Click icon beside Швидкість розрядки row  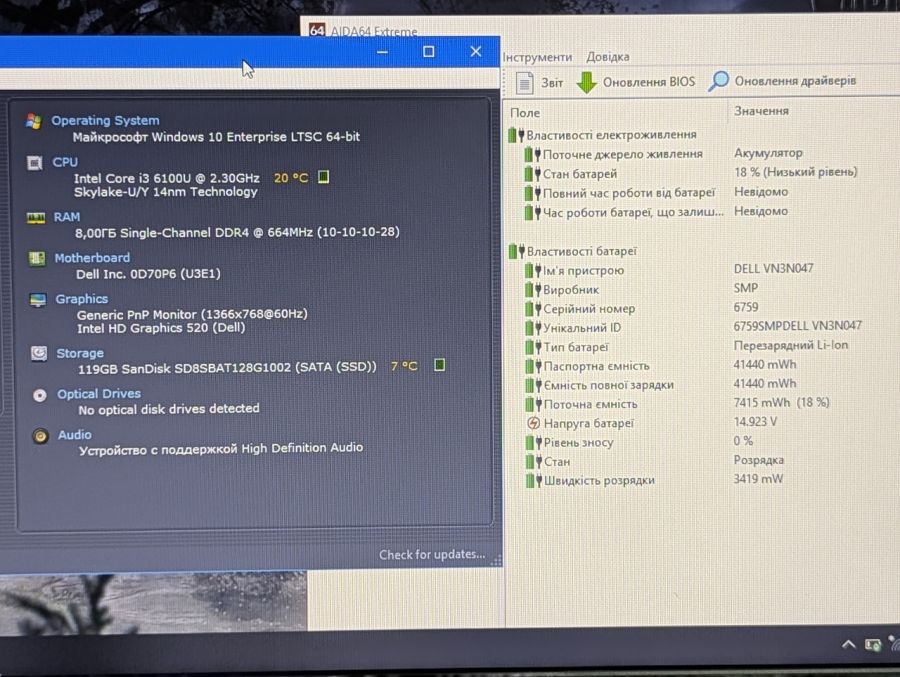point(534,481)
